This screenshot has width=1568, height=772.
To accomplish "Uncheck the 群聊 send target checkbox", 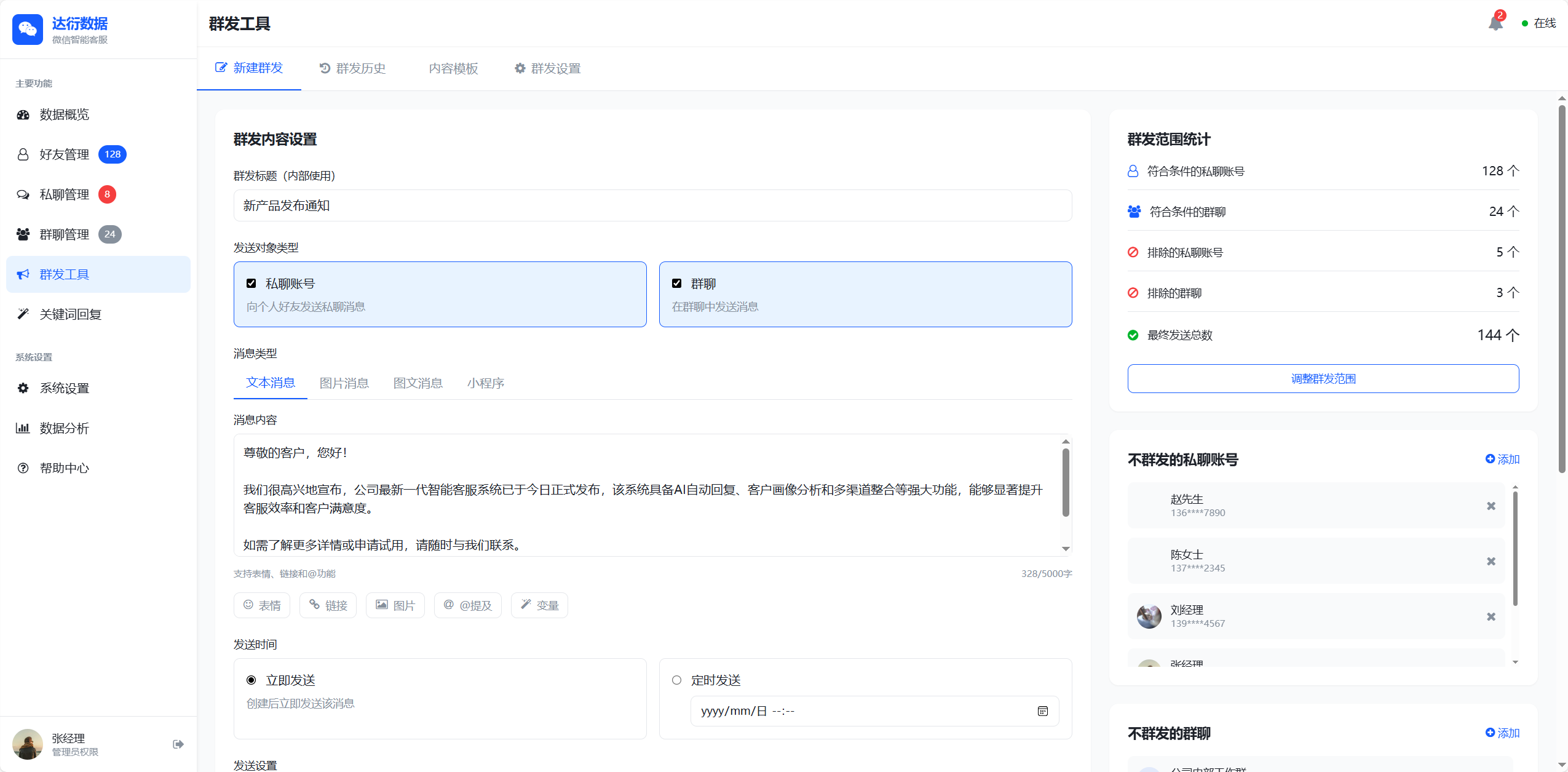I will coord(676,283).
